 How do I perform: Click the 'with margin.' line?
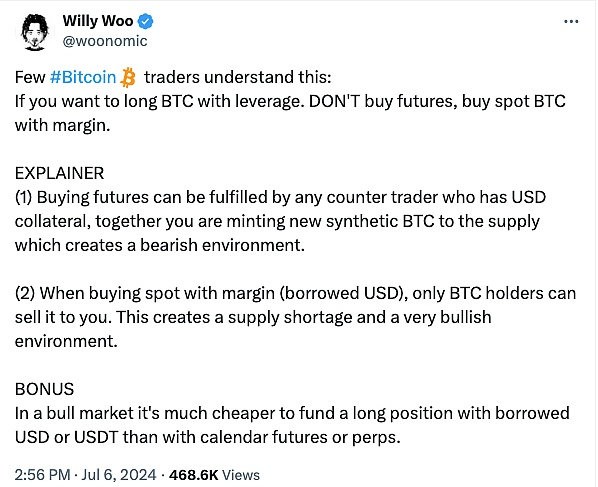click(x=63, y=125)
